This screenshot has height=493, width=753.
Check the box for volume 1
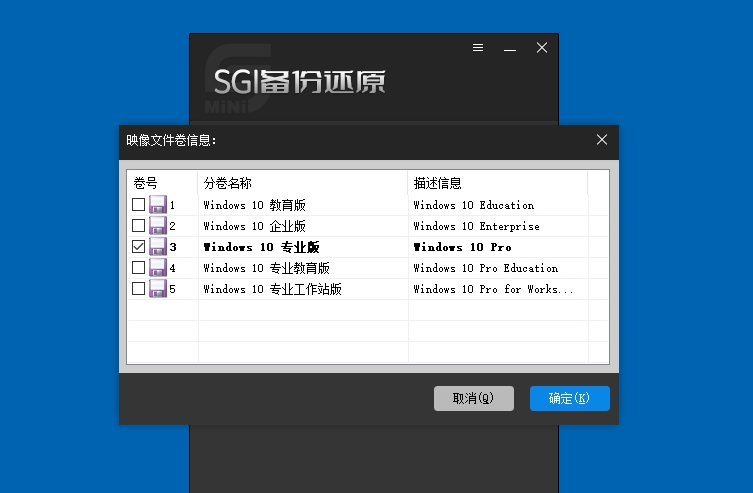coord(138,204)
